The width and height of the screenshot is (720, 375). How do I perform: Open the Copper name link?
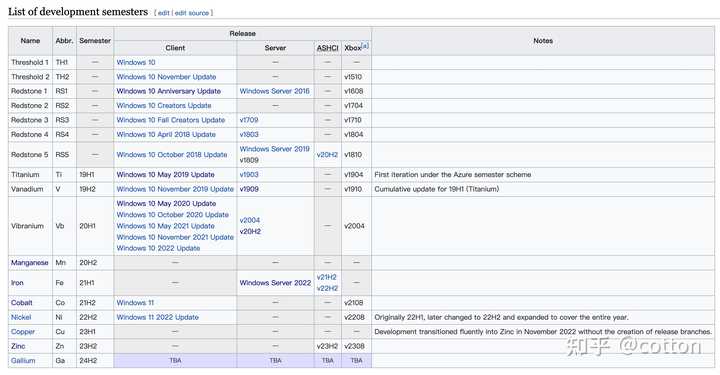(23, 331)
